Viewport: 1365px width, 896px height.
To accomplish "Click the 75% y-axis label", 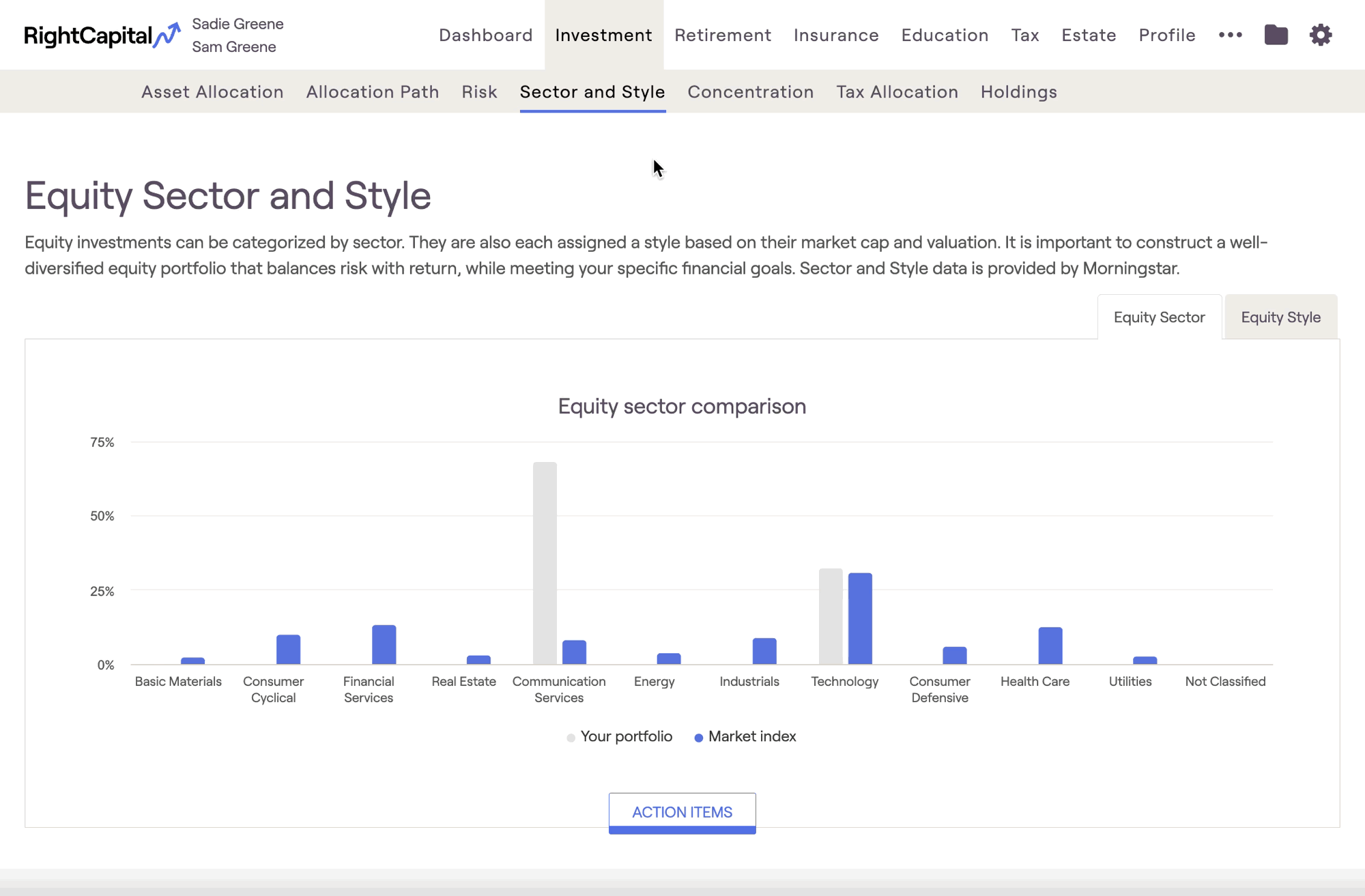I will pos(102,442).
